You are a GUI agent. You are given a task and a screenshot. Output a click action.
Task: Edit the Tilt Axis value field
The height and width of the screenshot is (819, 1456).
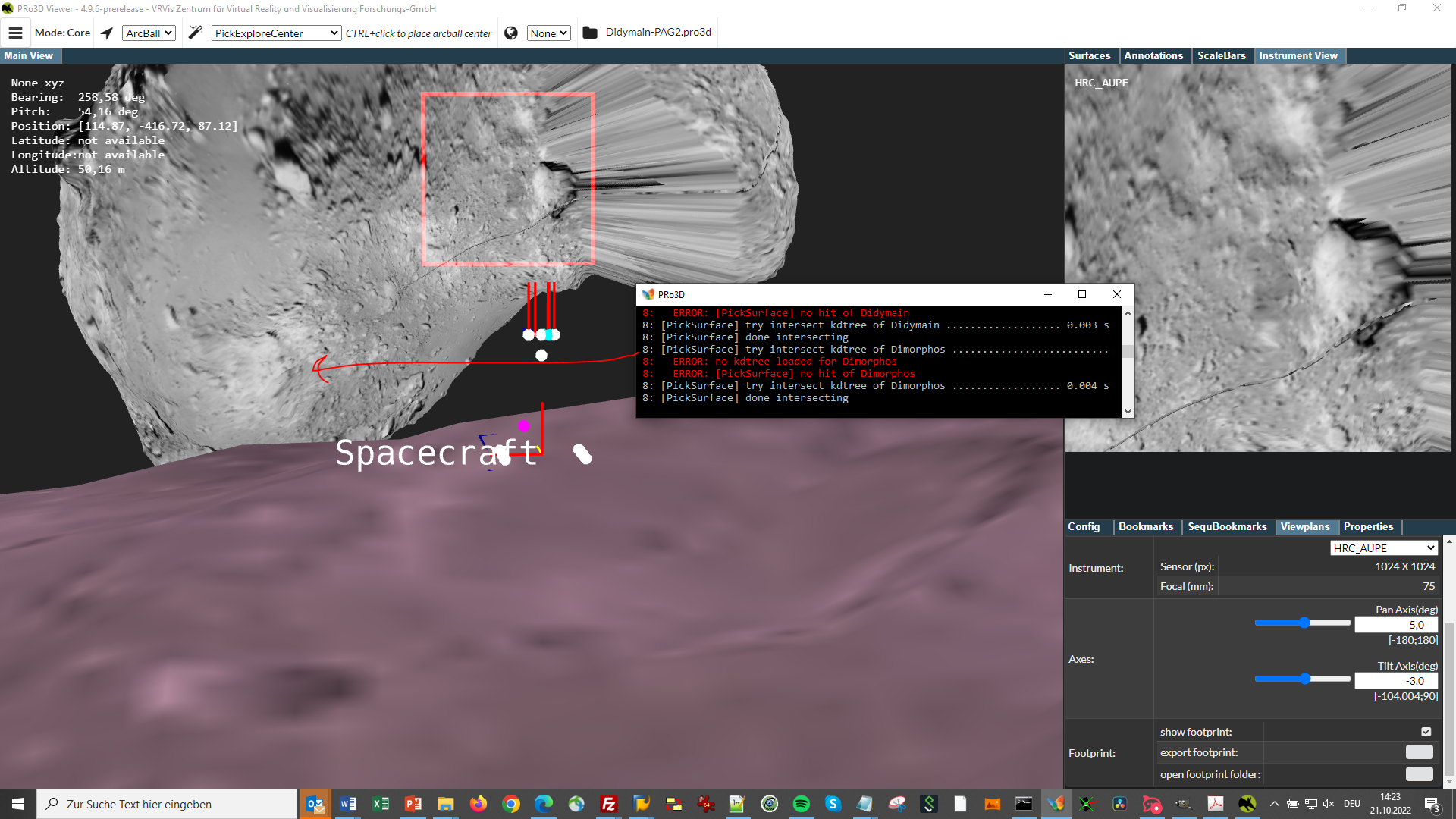coord(1395,680)
